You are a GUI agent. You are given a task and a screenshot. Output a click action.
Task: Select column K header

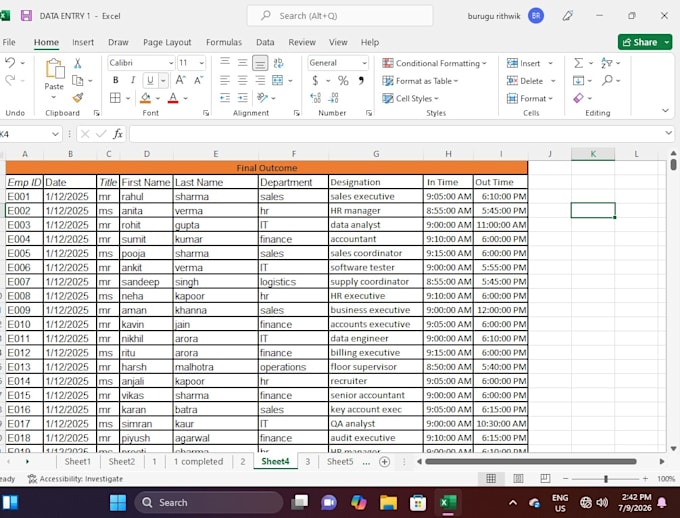click(593, 154)
